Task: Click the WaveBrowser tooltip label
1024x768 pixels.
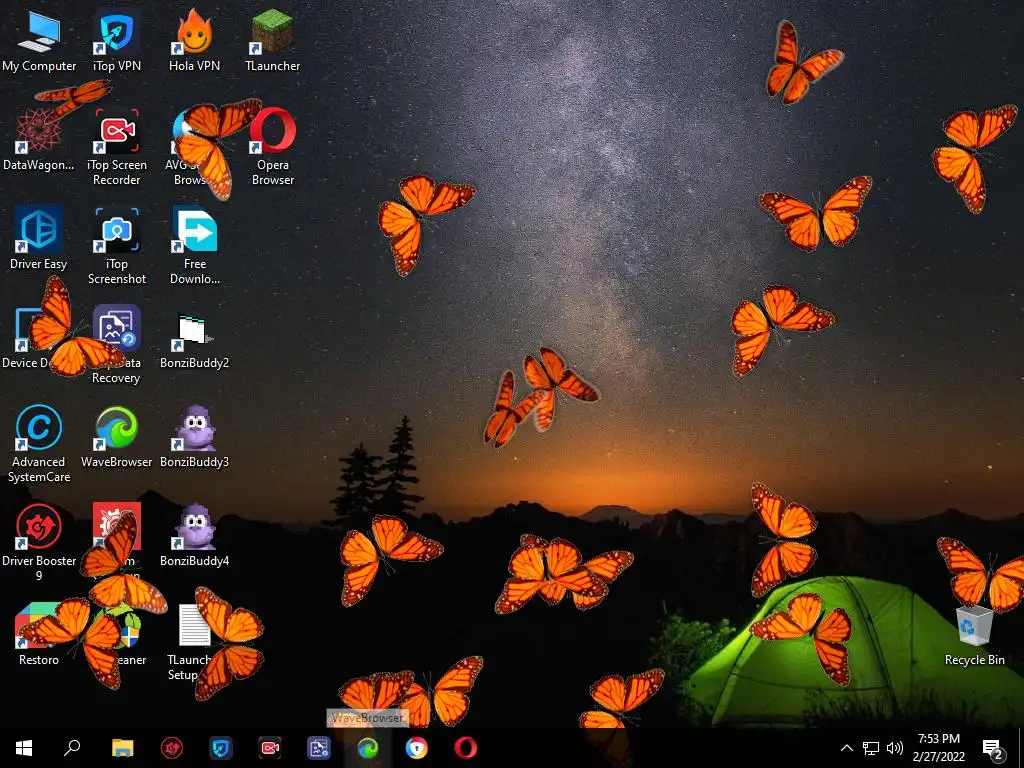Action: coord(368,718)
